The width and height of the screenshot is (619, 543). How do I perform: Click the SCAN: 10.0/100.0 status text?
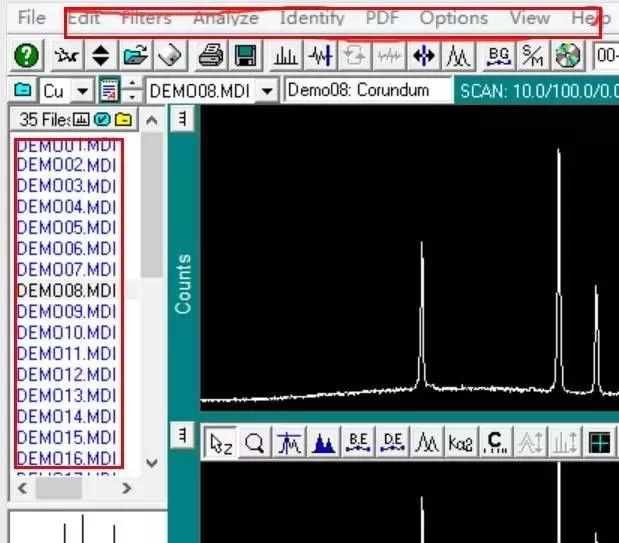tap(537, 91)
